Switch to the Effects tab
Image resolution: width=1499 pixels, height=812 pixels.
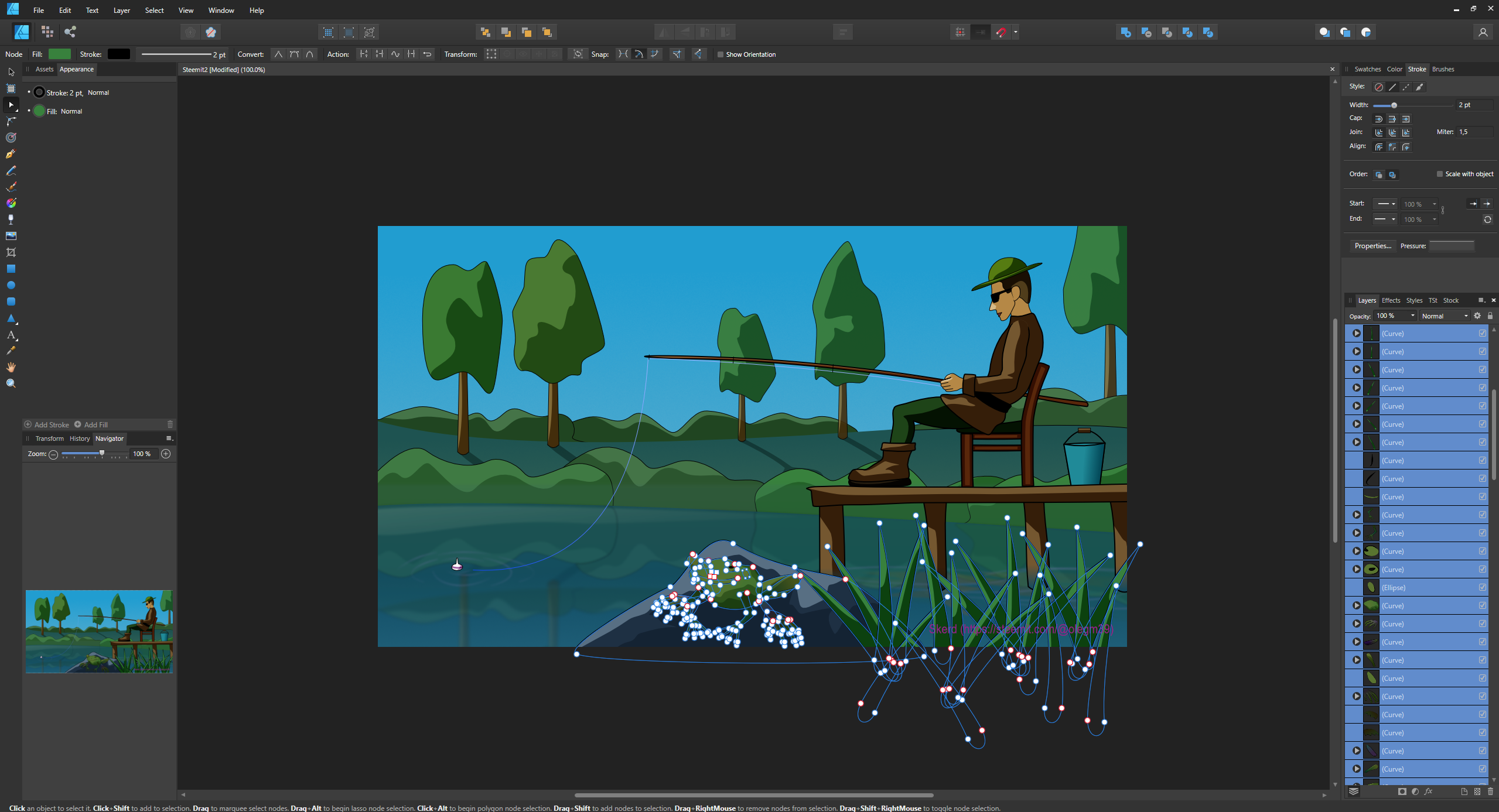tap(1390, 300)
